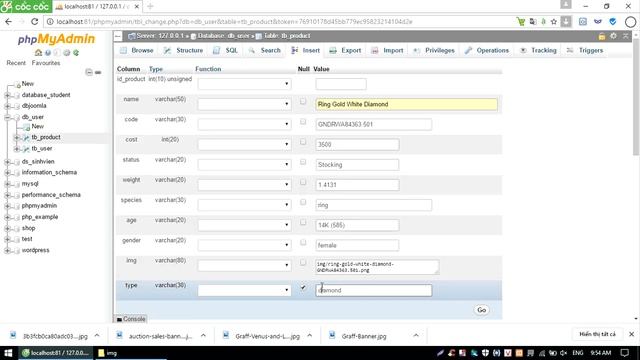Click the Favourites link in sidebar
This screenshot has height=360, width=640.
[x=46, y=63]
